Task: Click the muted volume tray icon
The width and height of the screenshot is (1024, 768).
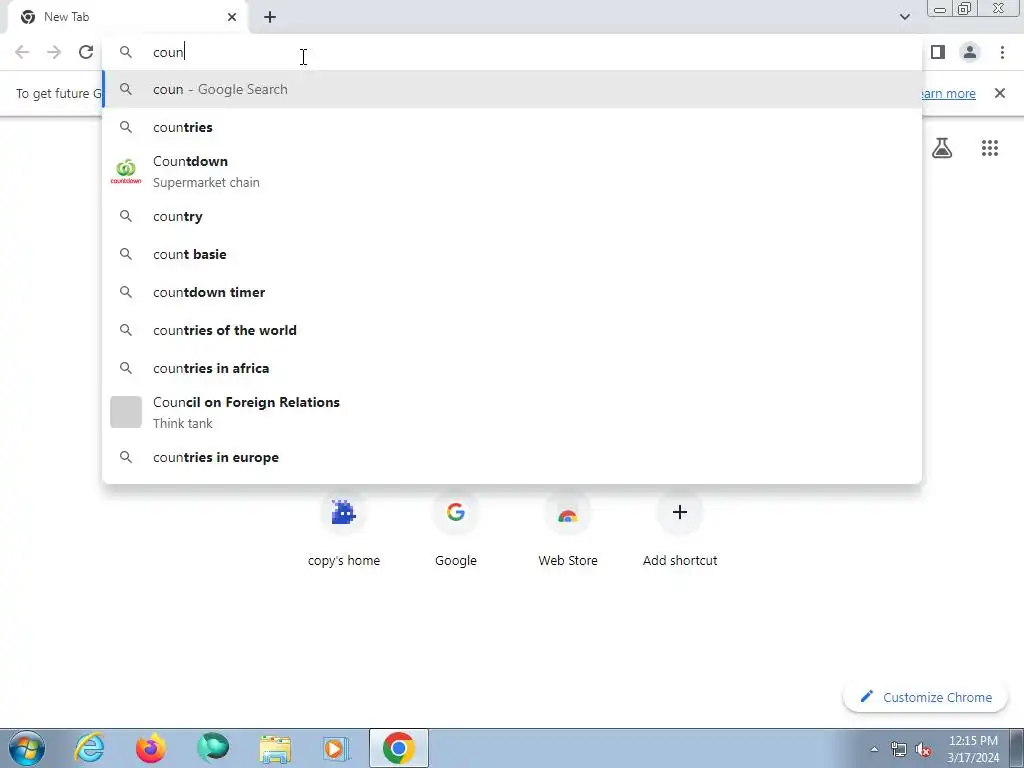Action: [923, 749]
